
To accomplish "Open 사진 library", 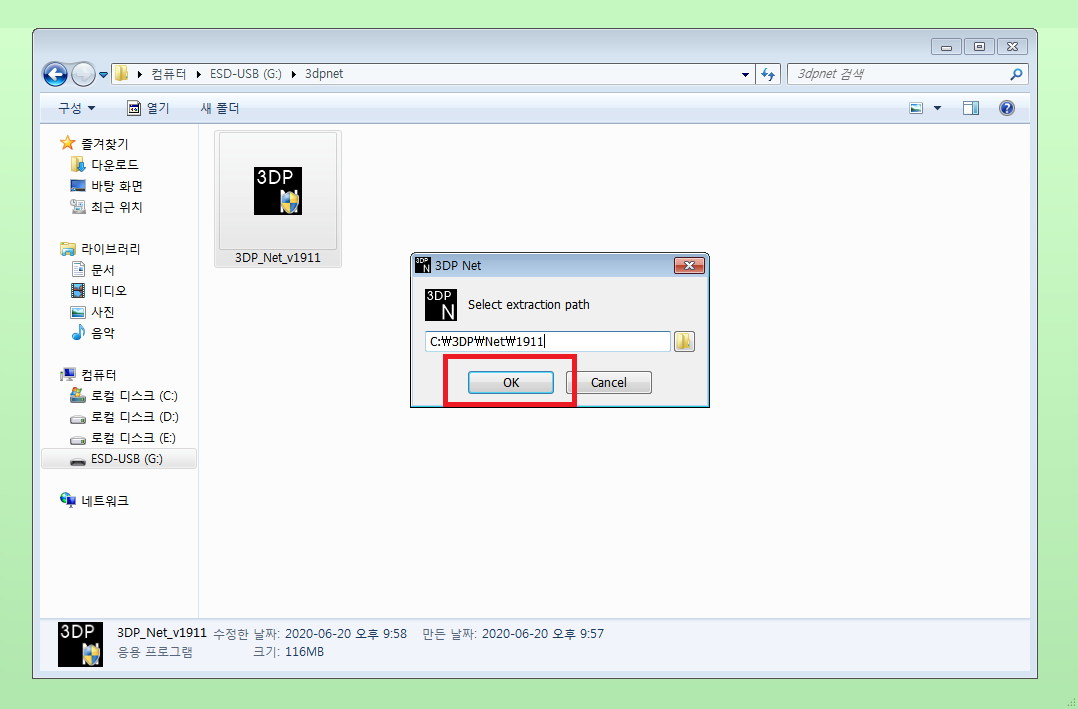I will (102, 312).
